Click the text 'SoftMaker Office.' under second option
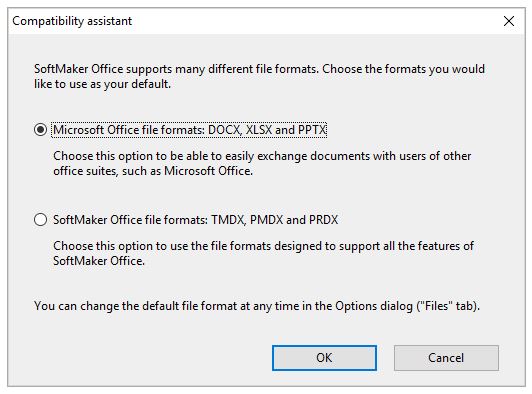The width and height of the screenshot is (532, 394). (x=99, y=261)
